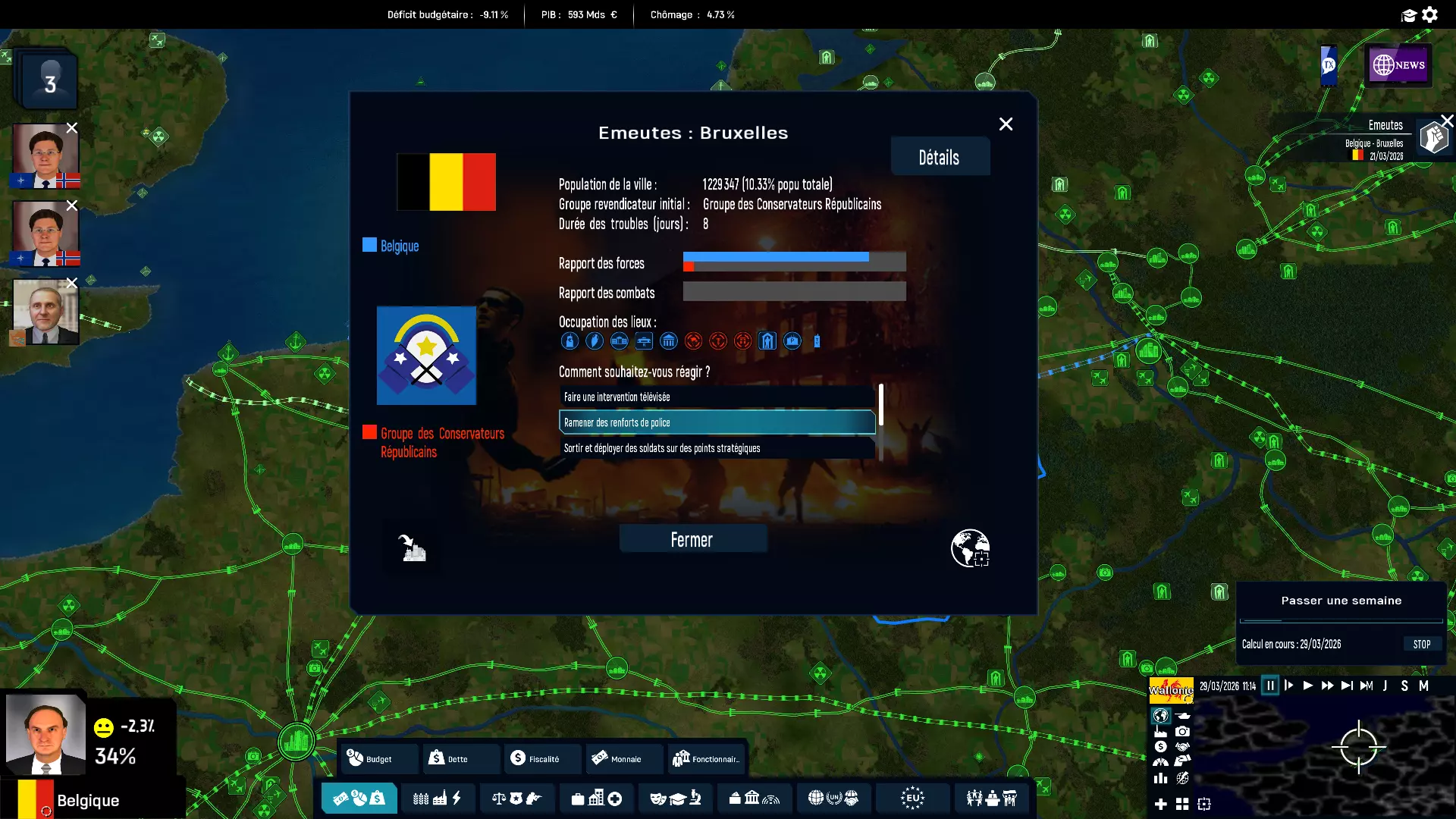Select 'Faire une intervention télévisée' option
The height and width of the screenshot is (819, 1456).
717,397
